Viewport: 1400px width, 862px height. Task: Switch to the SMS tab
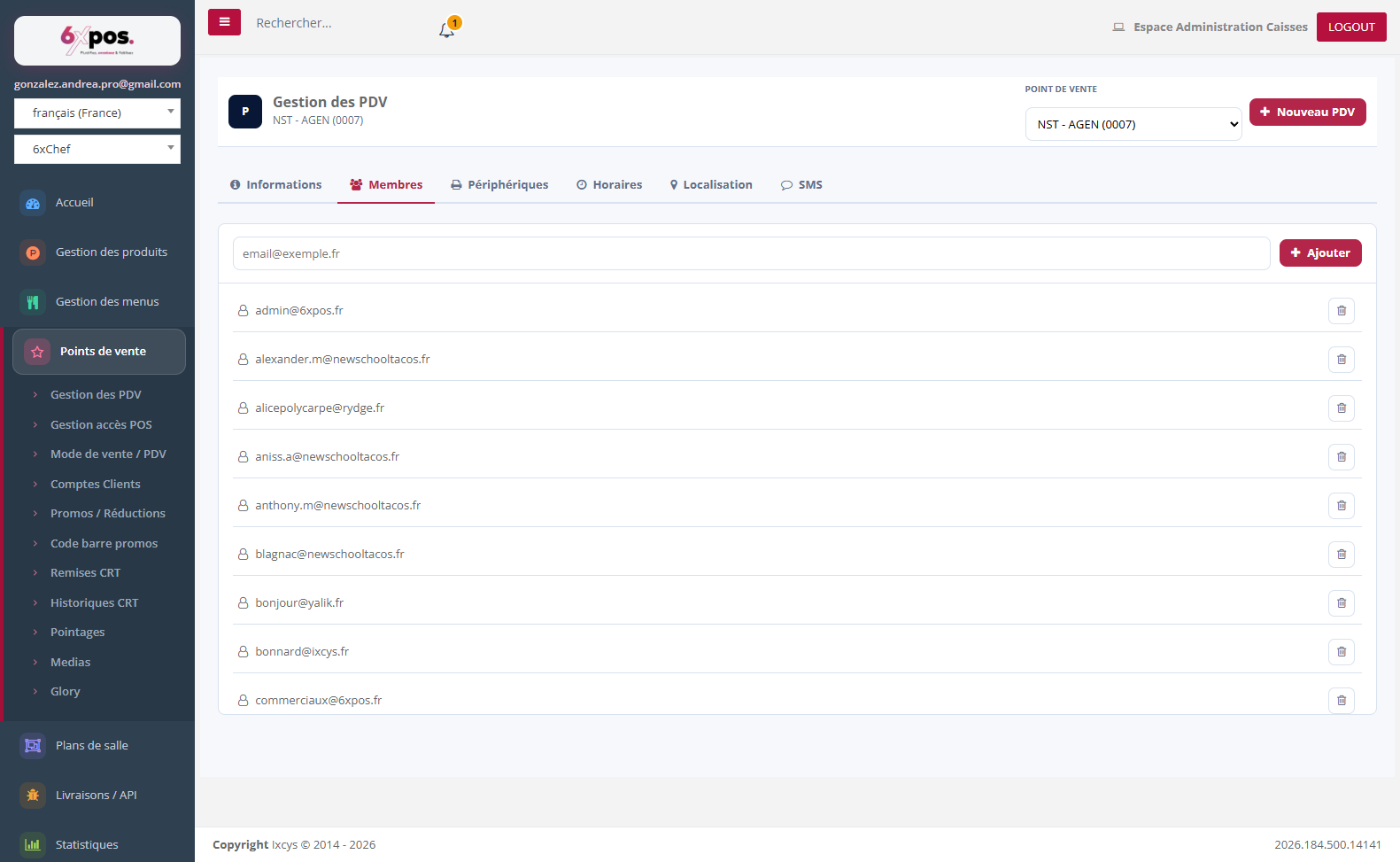tap(801, 185)
